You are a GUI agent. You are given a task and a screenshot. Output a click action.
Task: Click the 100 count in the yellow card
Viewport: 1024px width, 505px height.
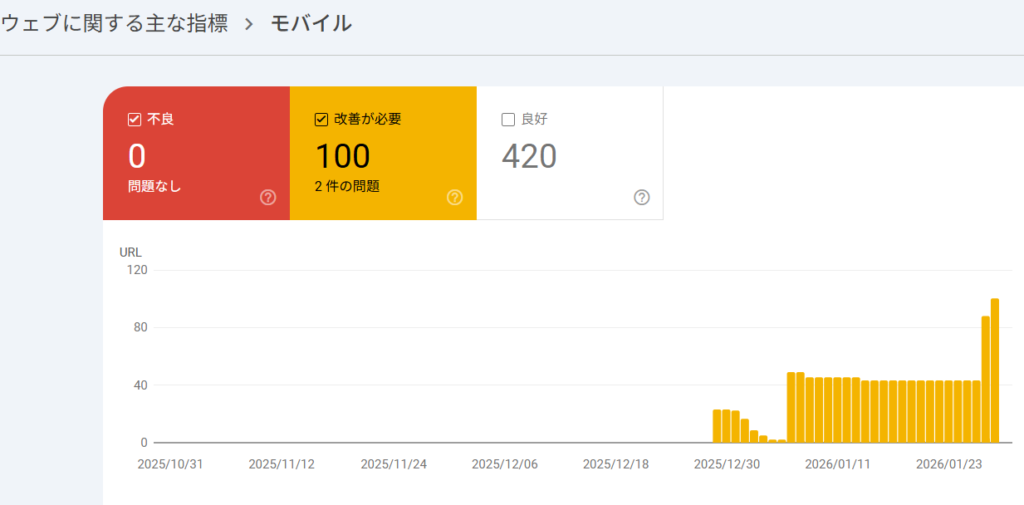343,156
